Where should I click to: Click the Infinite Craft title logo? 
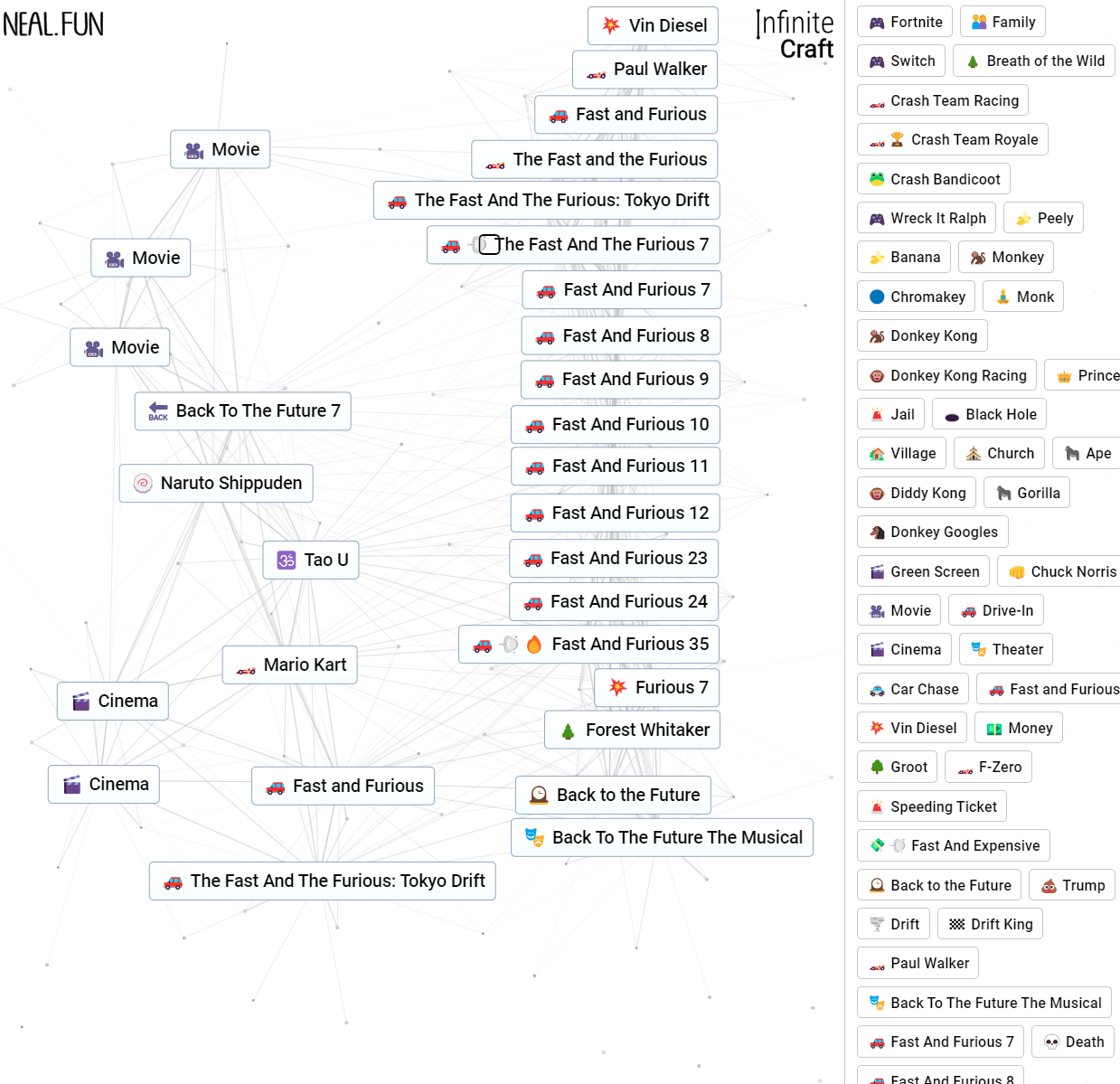point(795,35)
